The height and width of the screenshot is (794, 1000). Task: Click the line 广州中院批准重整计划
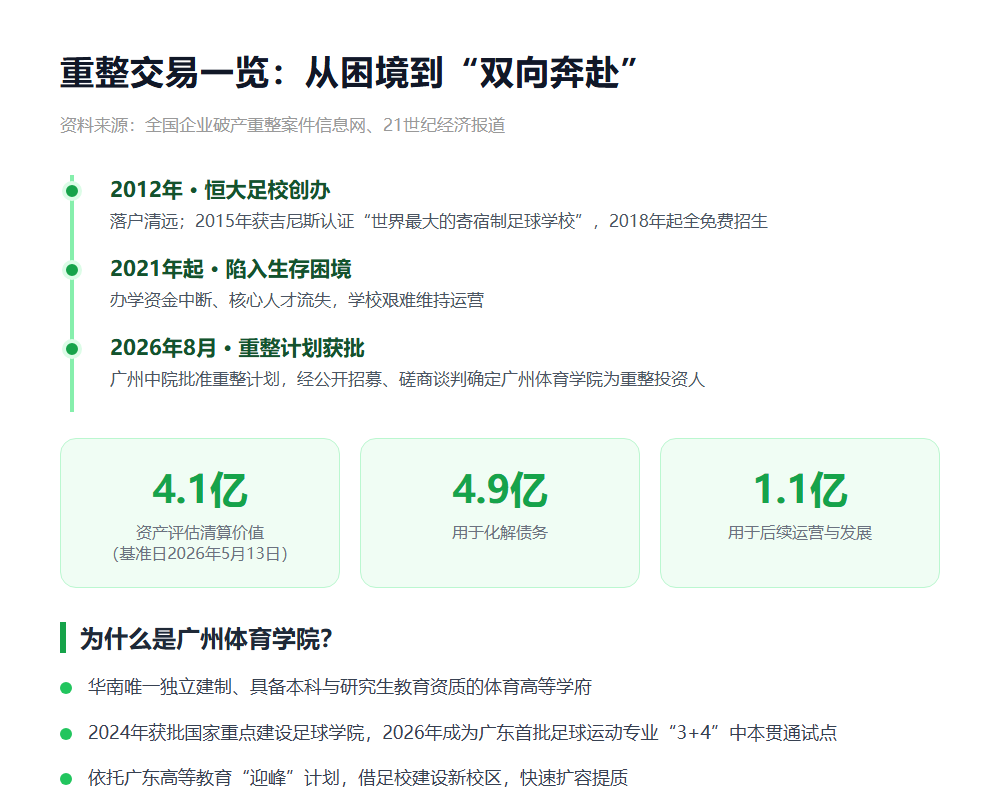407,379
